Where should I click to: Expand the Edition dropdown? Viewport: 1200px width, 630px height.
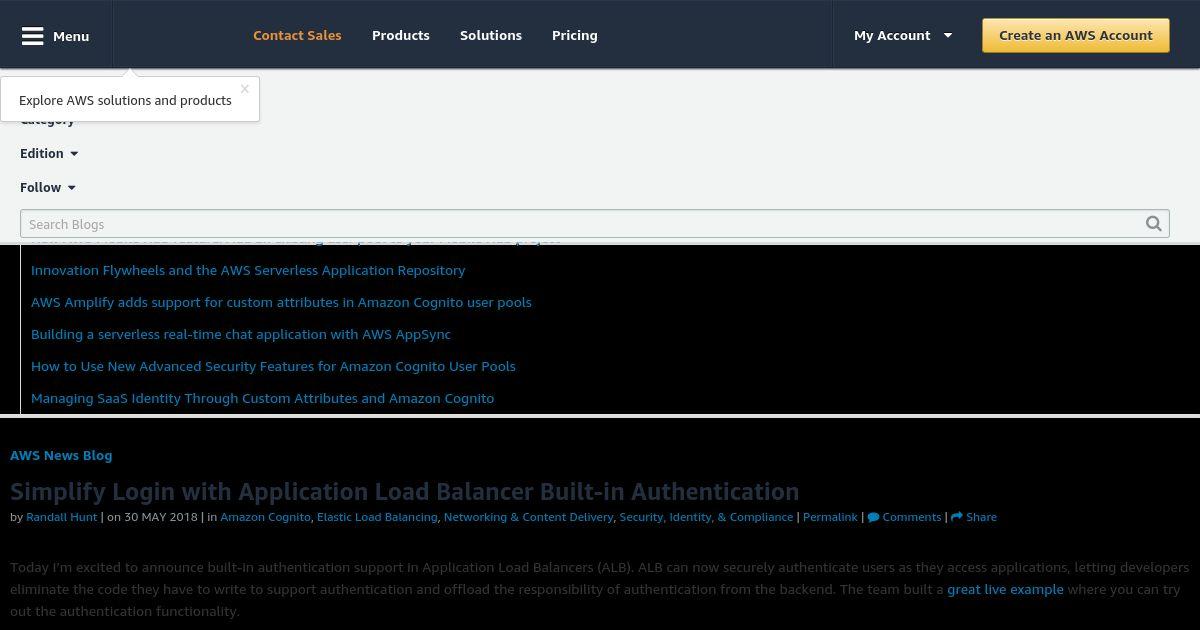(49, 153)
